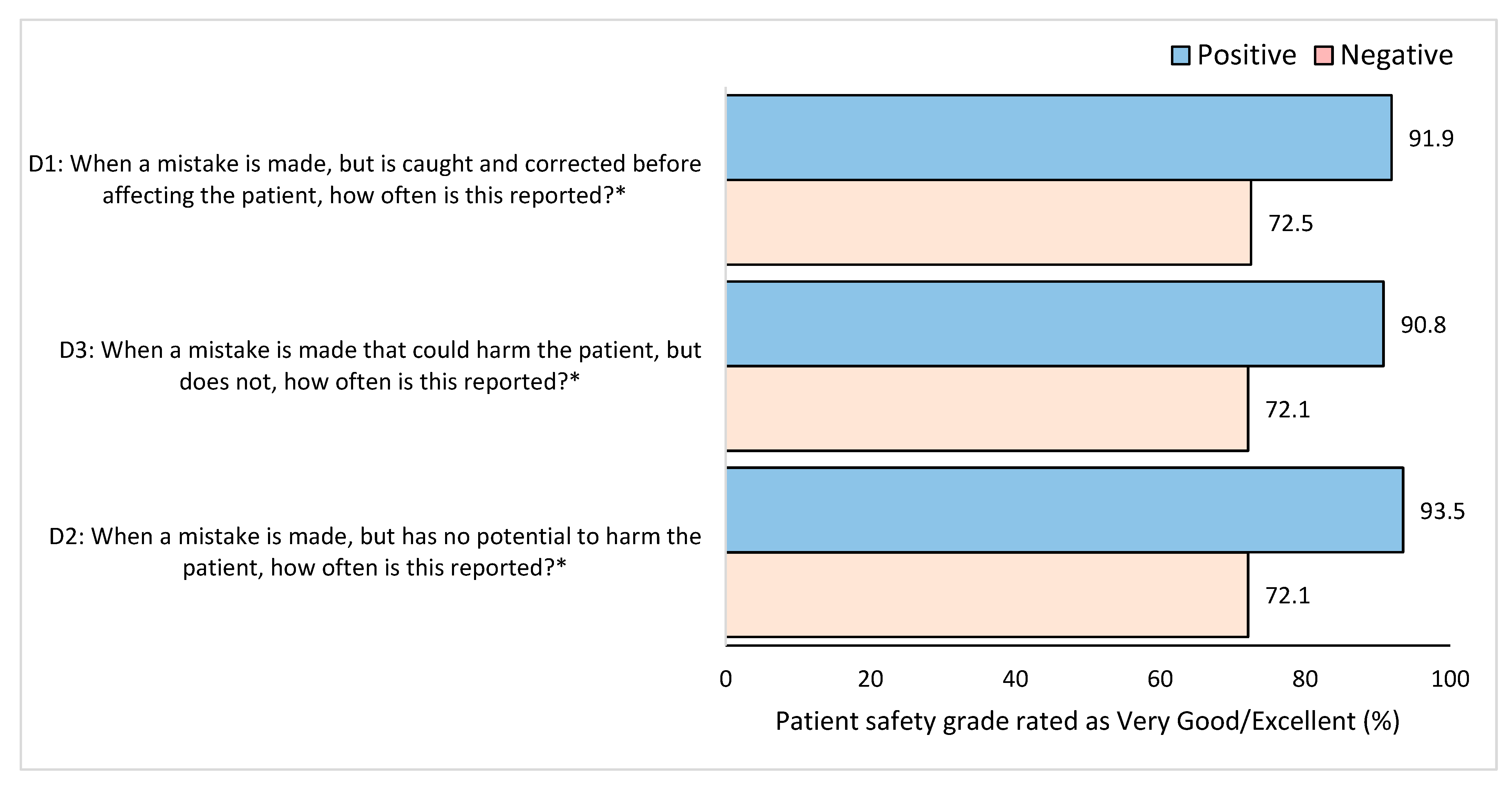
Task: Select the Negative legend label
Action: tap(1396, 55)
